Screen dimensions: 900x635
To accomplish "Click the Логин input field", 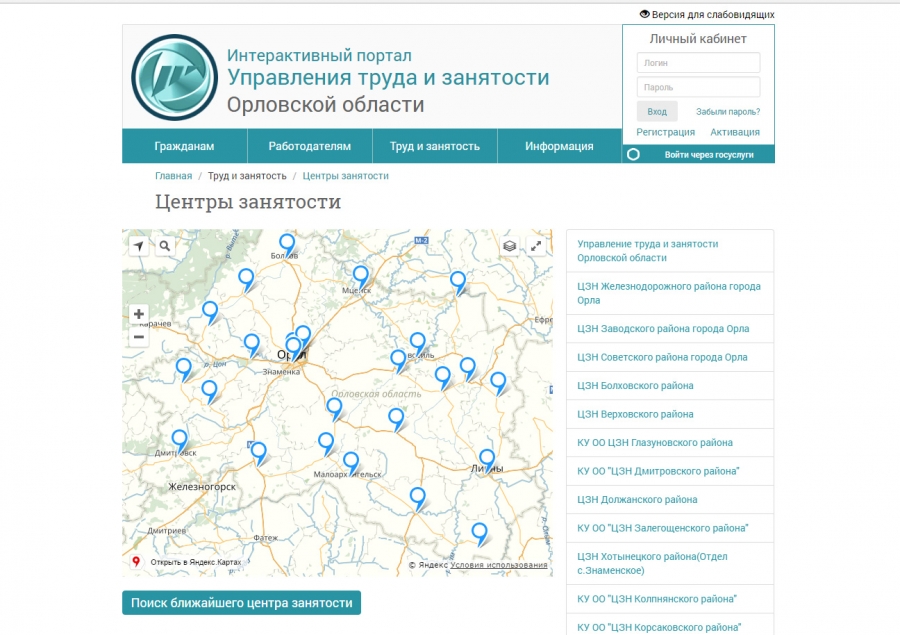I will click(699, 63).
